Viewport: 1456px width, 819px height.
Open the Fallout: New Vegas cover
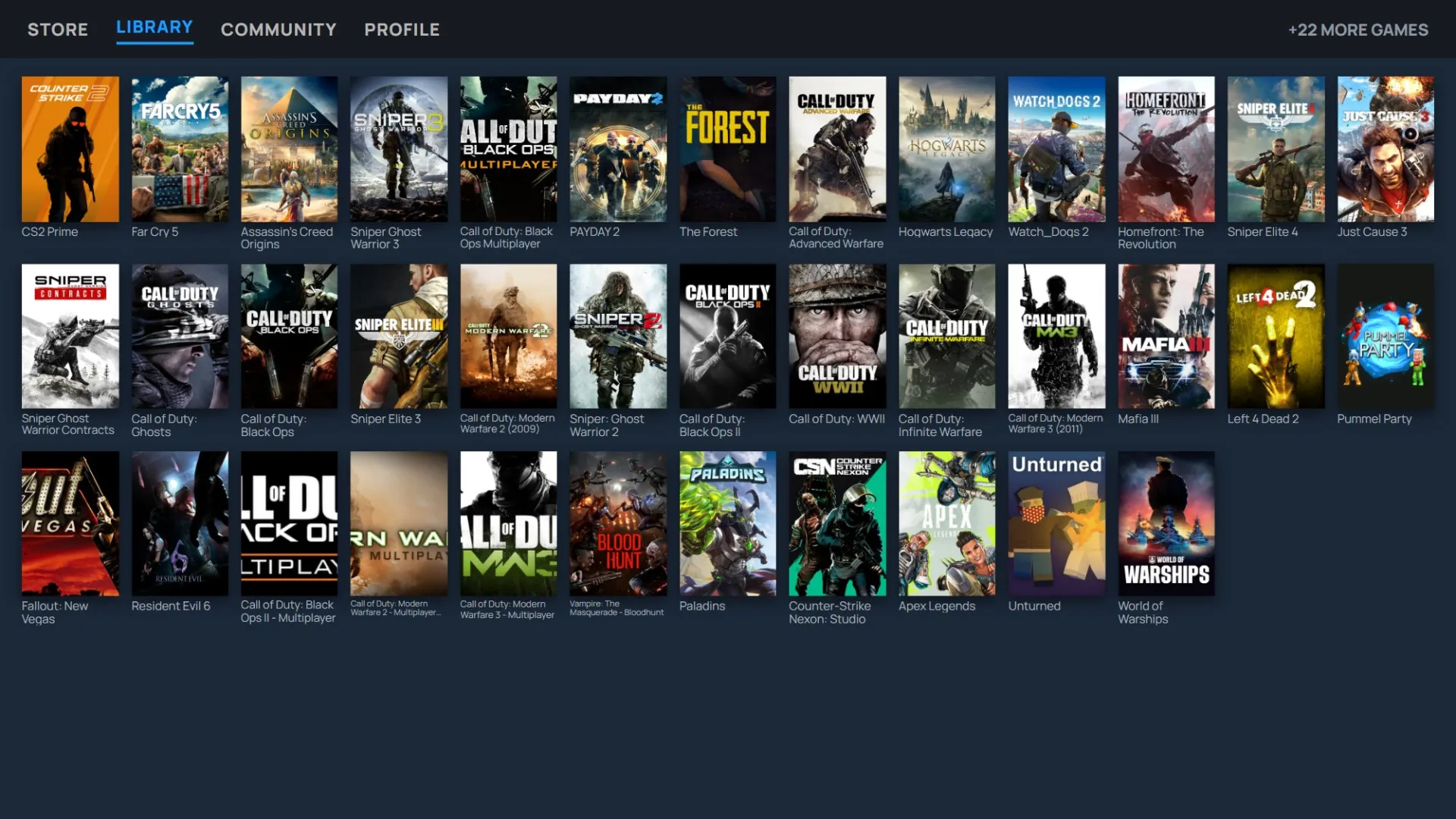pos(71,523)
